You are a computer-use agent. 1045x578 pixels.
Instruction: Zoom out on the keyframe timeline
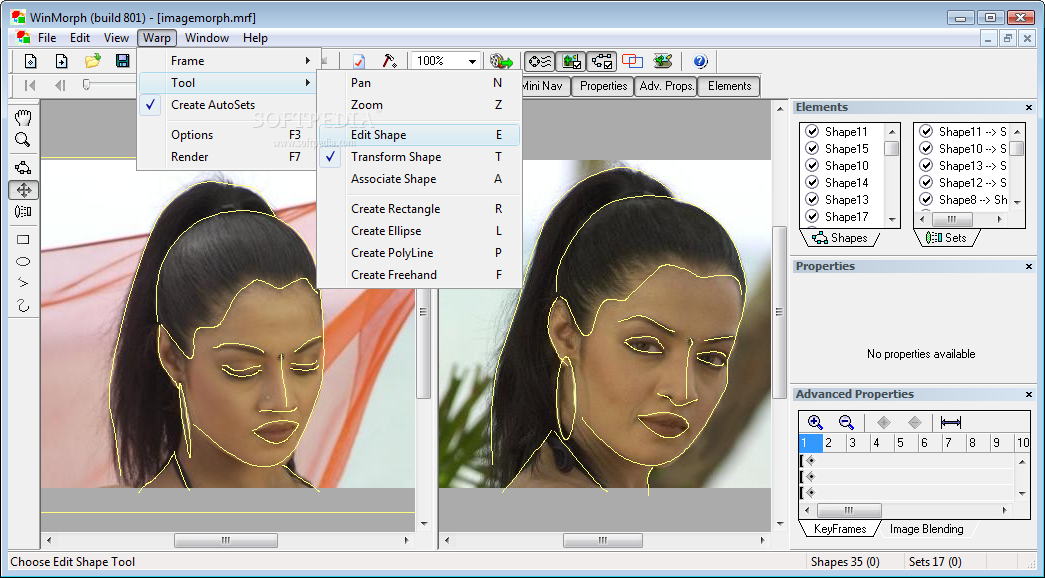(846, 422)
